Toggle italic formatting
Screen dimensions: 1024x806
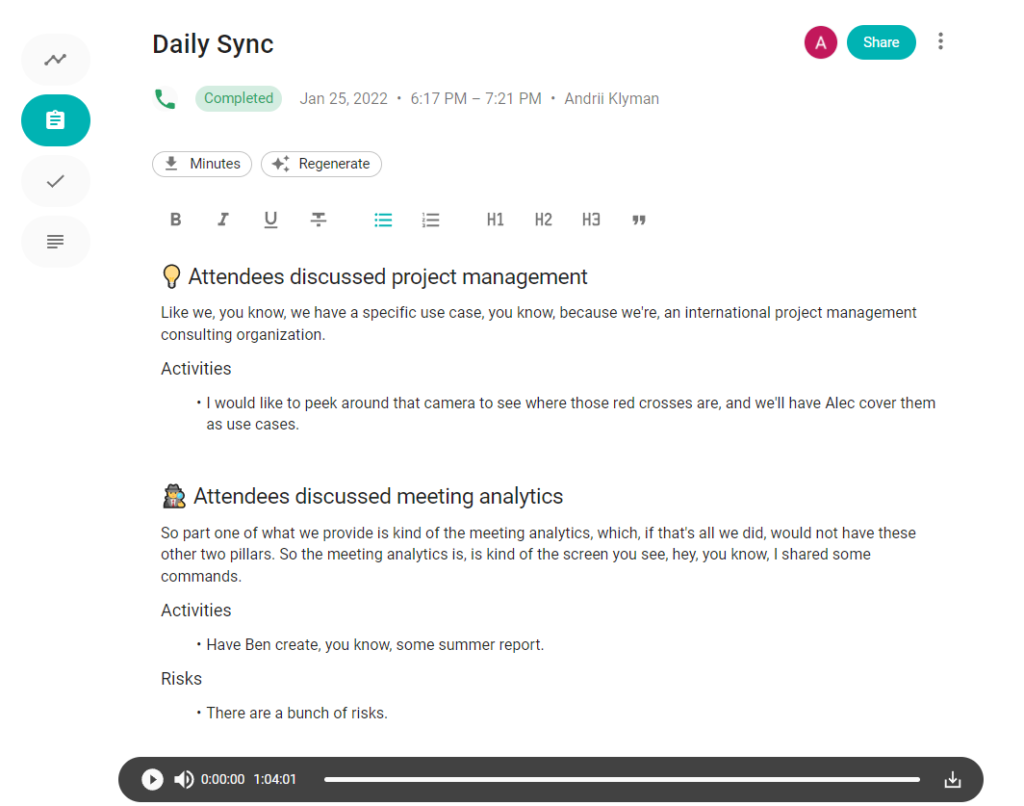point(223,219)
